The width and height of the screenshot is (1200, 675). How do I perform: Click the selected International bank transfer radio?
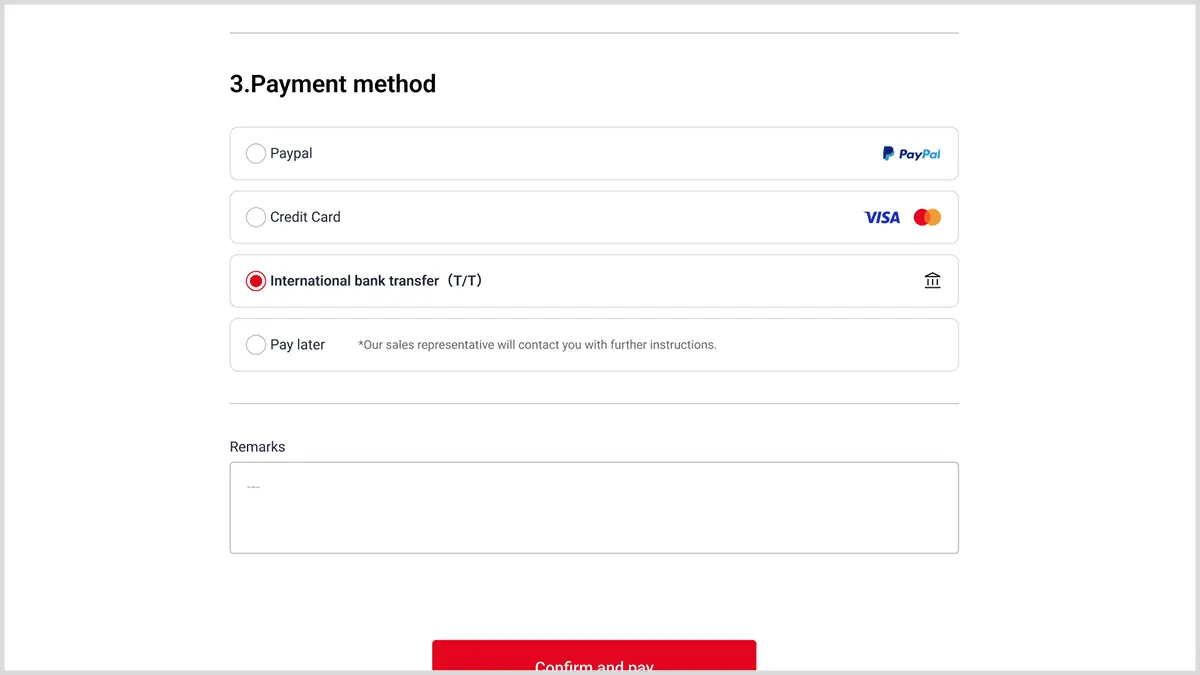256,281
